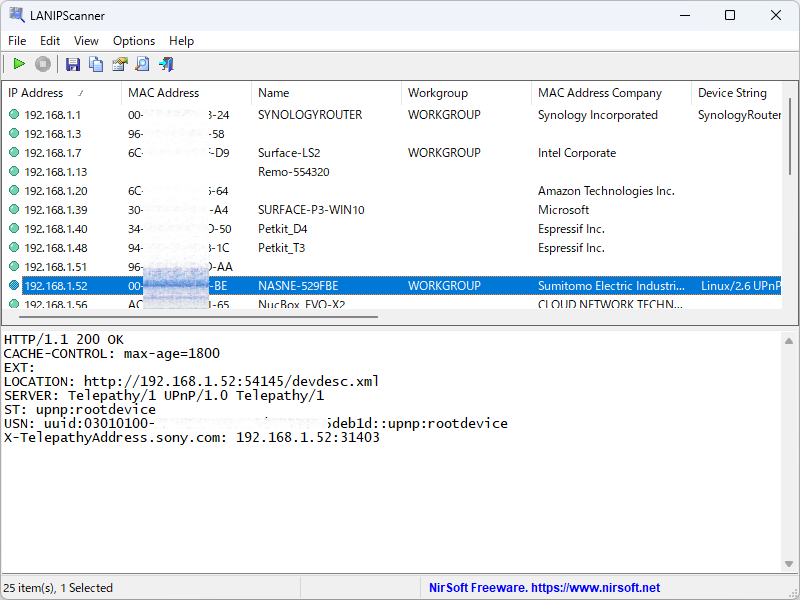
Task: Open the Options menu
Action: click(x=133, y=41)
